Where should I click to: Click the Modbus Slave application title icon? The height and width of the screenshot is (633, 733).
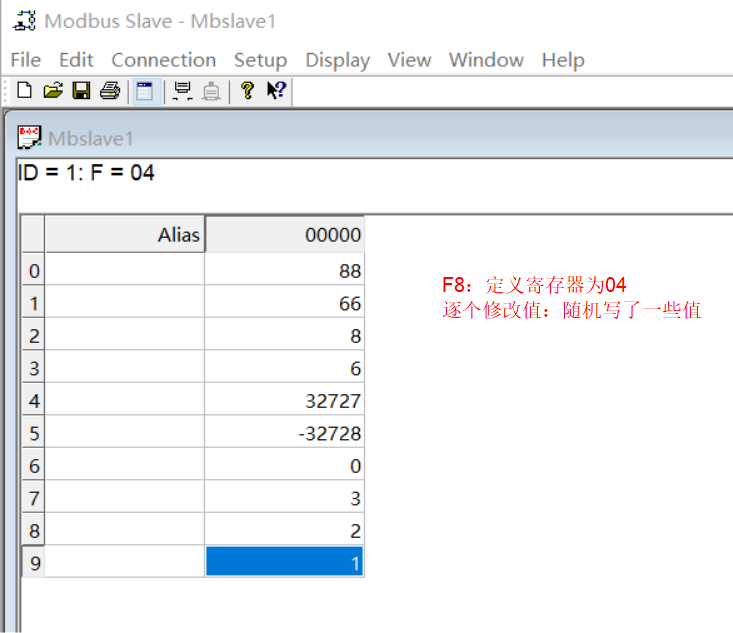click(x=24, y=21)
